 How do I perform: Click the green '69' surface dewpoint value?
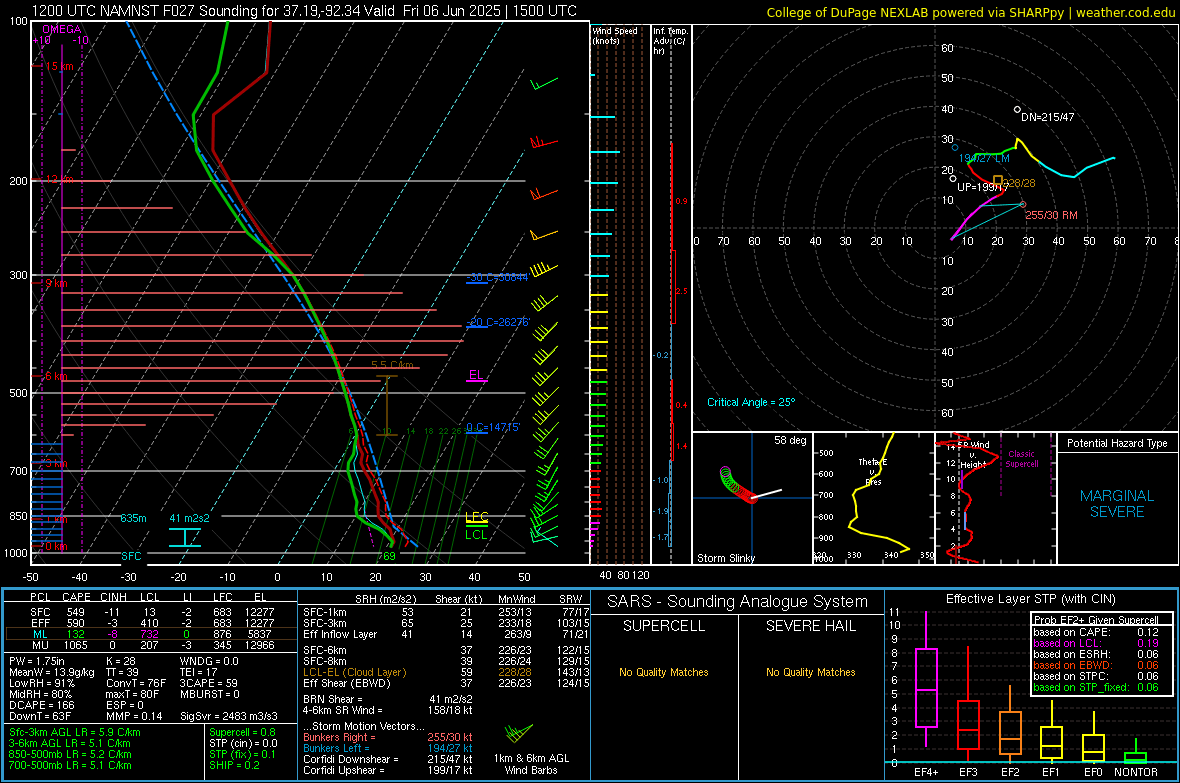coord(389,556)
